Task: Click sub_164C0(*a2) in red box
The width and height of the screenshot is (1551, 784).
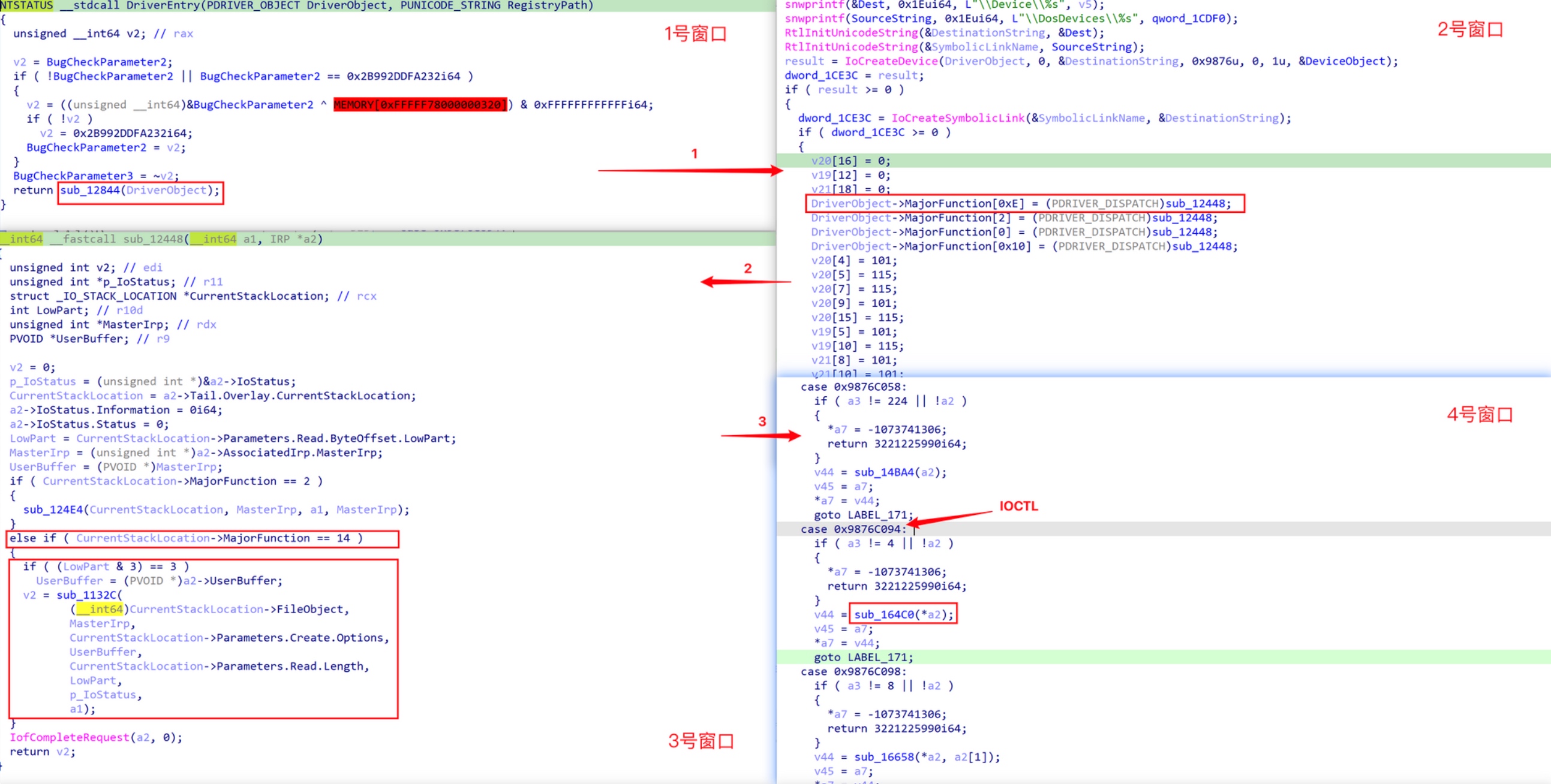Action: [903, 614]
